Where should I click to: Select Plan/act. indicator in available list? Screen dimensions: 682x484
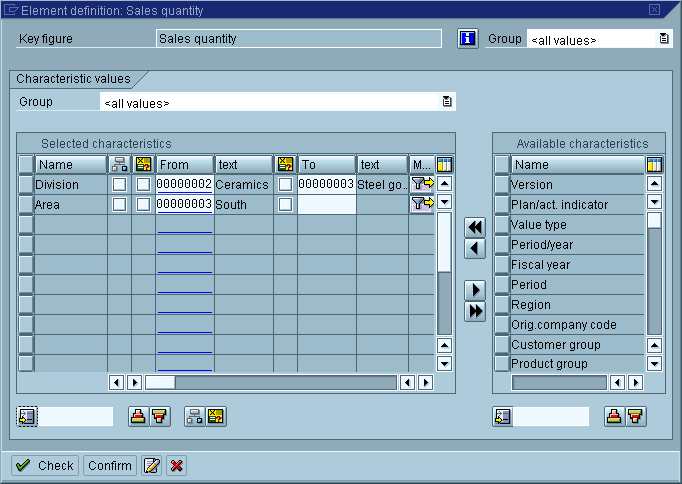click(577, 204)
